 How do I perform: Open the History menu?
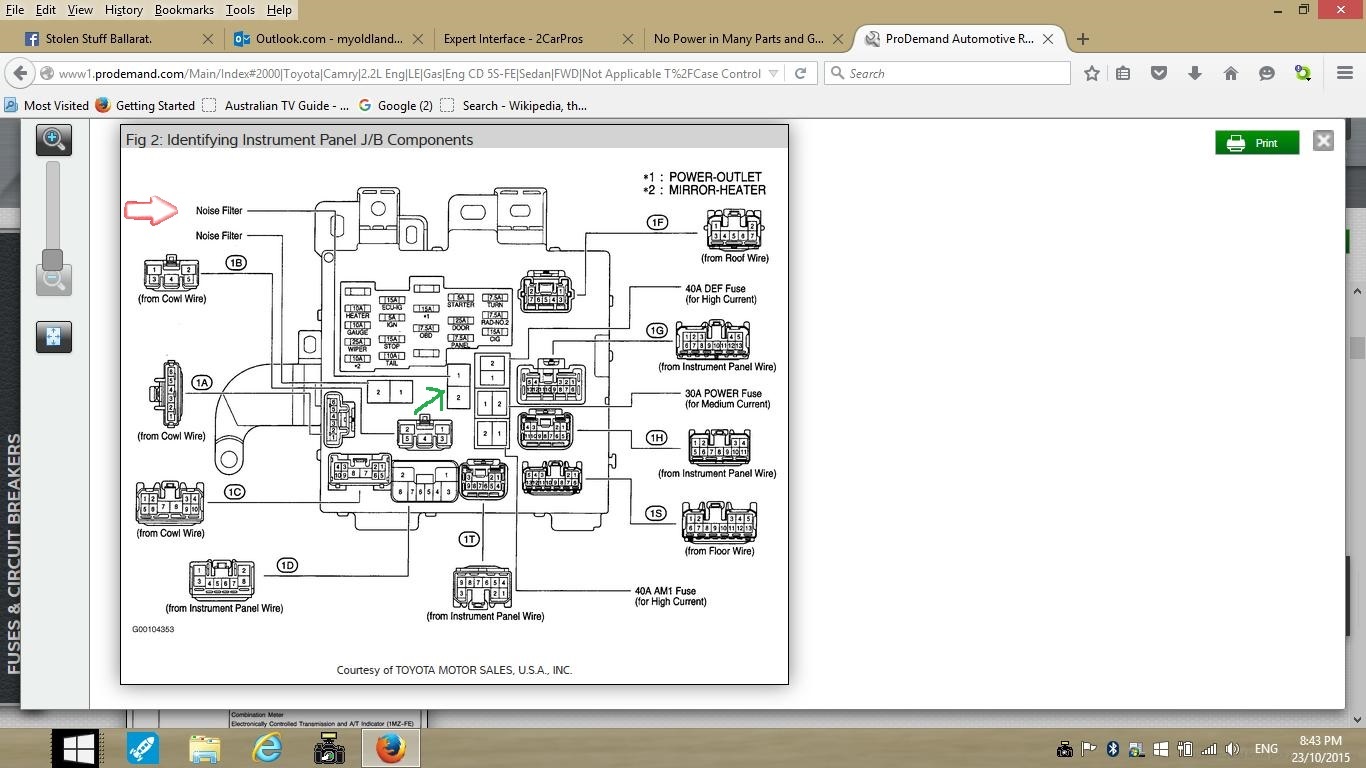(x=123, y=10)
